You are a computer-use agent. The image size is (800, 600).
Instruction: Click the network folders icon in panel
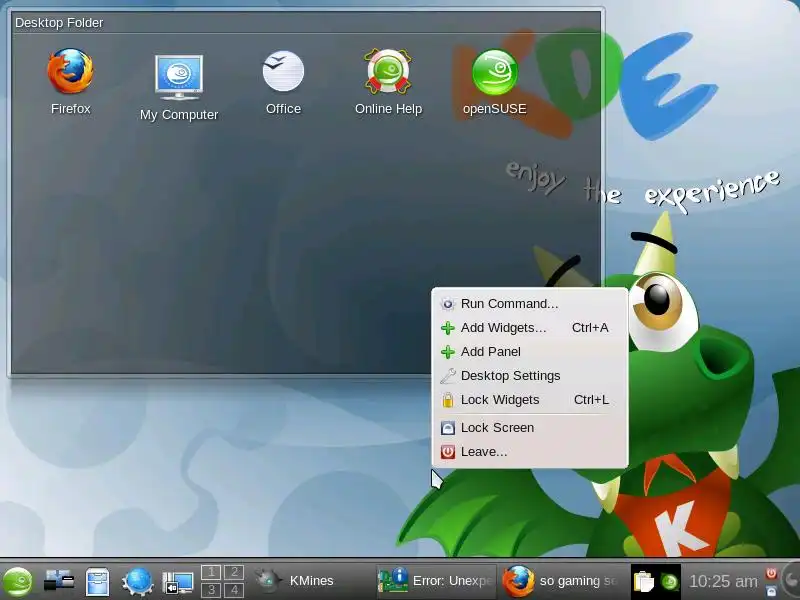58,581
